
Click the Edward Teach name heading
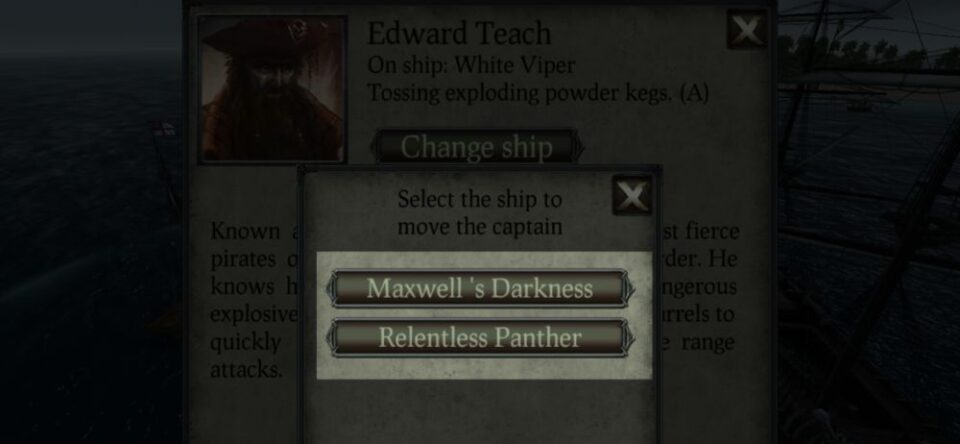[459, 33]
